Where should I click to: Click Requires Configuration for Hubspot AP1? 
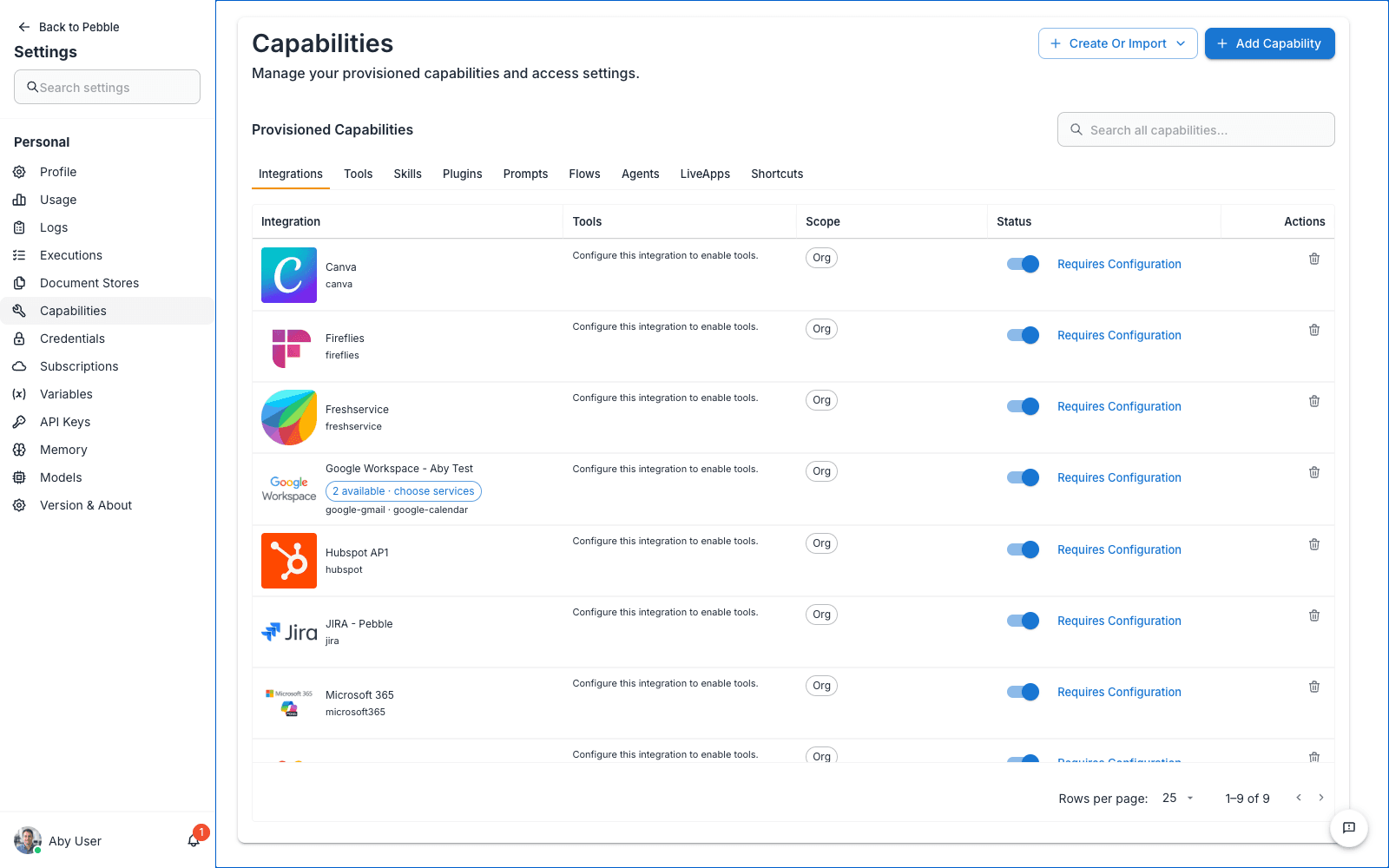pos(1119,549)
